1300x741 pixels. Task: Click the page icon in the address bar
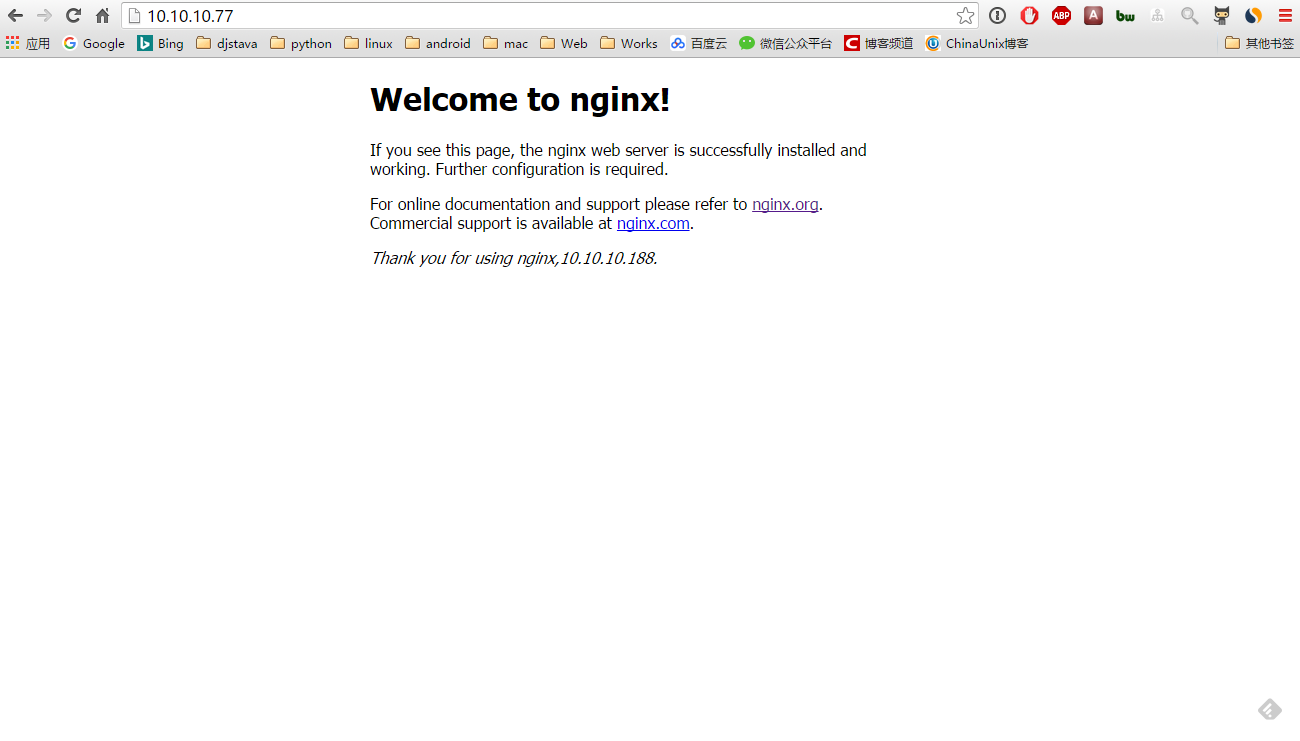(x=134, y=16)
